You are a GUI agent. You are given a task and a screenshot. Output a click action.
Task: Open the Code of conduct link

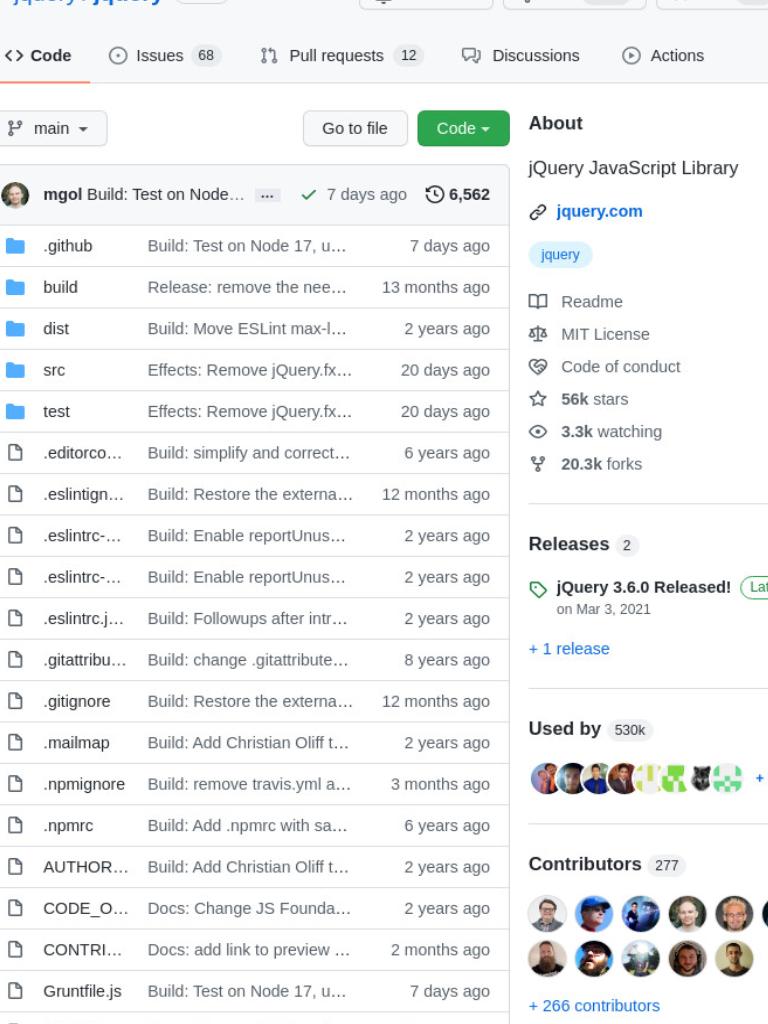coord(620,367)
